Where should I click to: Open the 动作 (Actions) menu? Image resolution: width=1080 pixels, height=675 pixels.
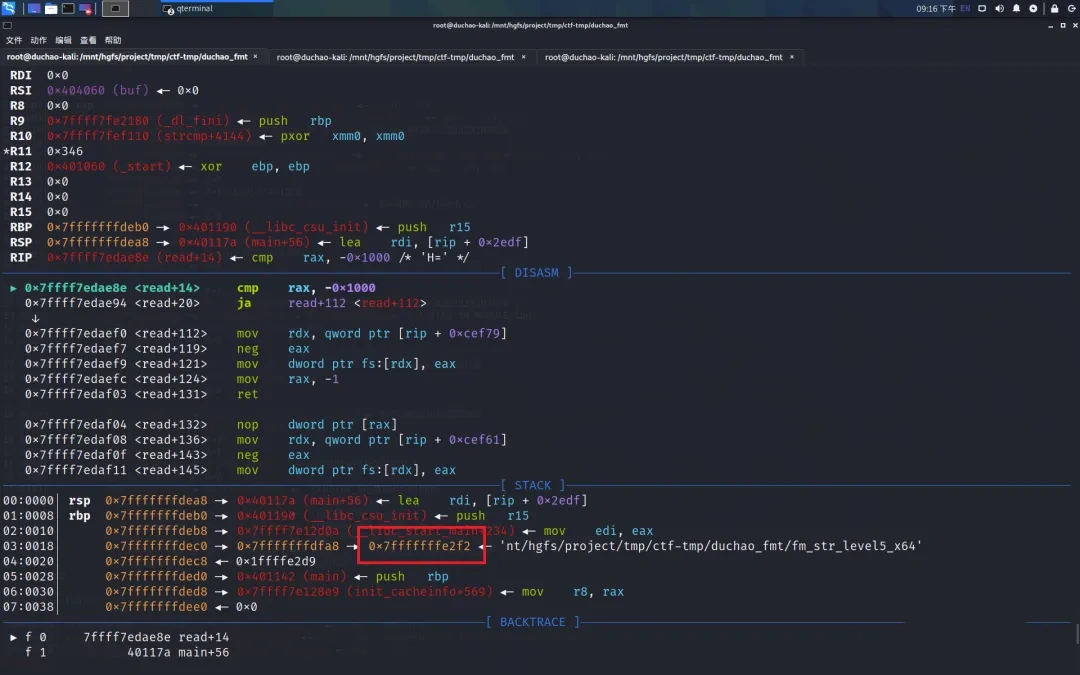point(39,41)
